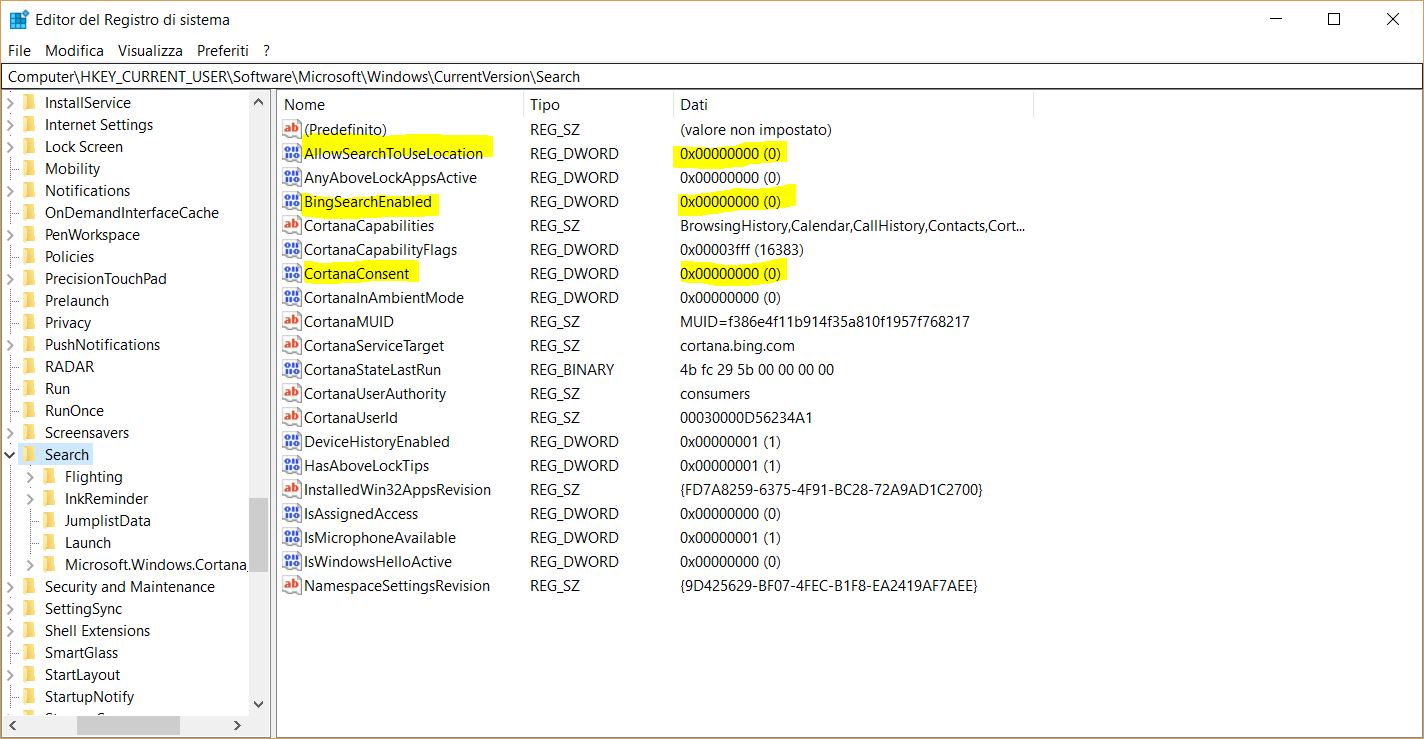This screenshot has height=739, width=1424.
Task: Click the DWORD icon of AnyAboveLockAppsActive
Action: click(291, 177)
